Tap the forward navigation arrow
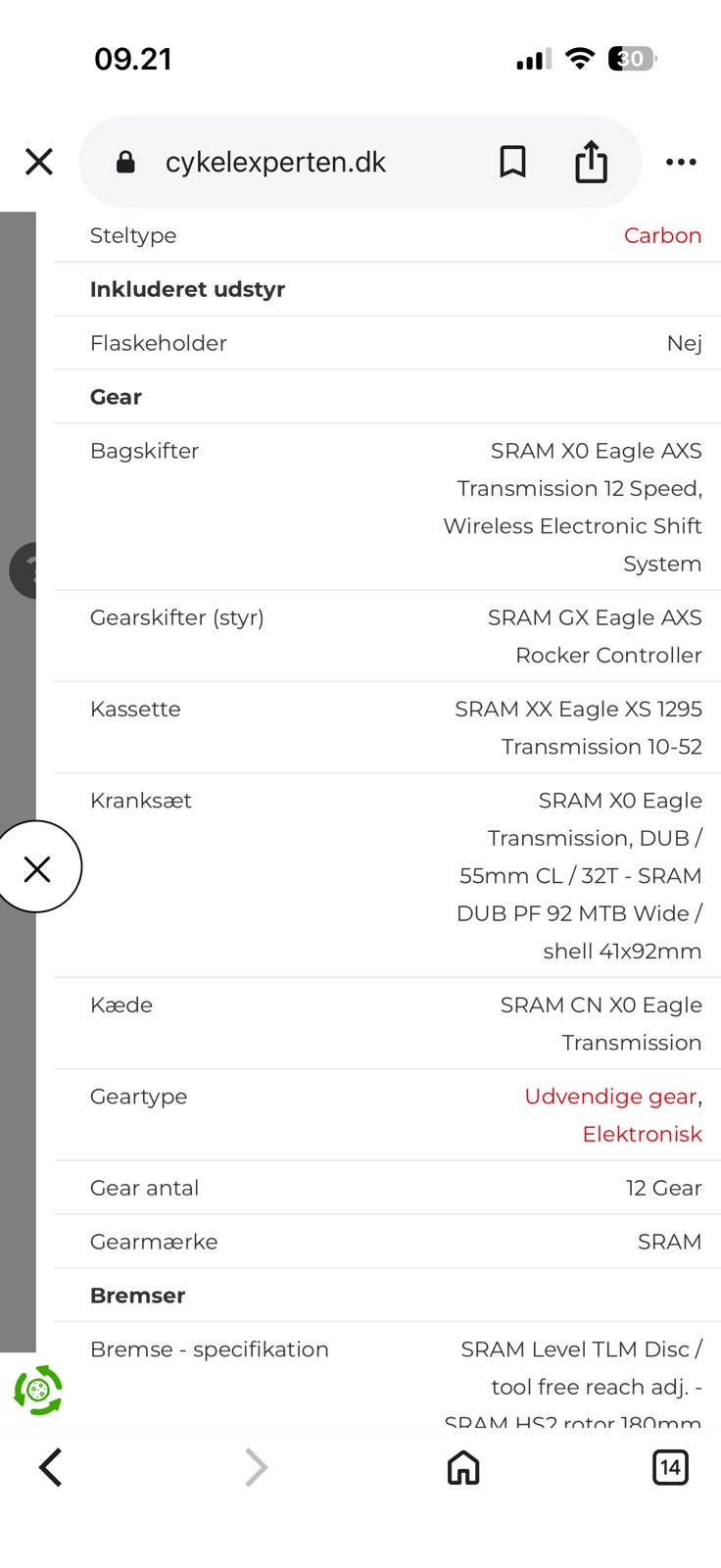 pyautogui.click(x=256, y=1467)
